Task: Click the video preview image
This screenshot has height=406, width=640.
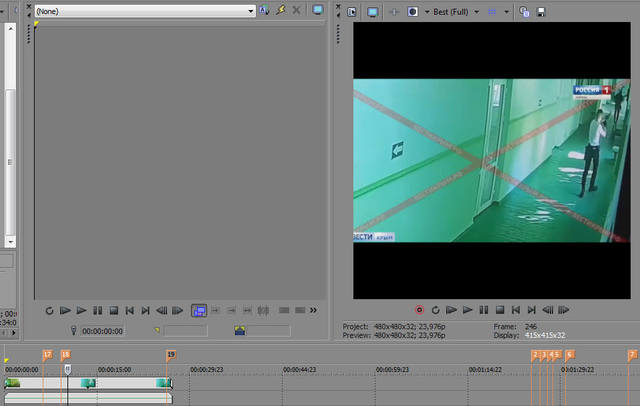Action: pyautogui.click(x=491, y=160)
